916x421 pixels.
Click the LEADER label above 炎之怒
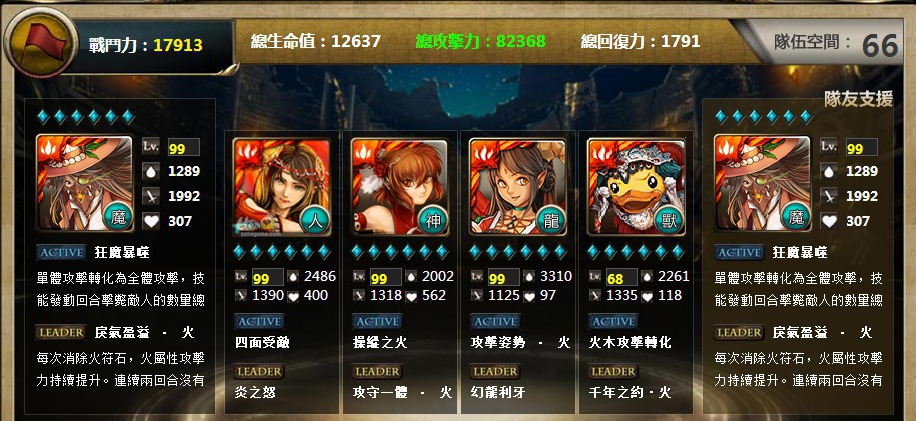point(259,371)
